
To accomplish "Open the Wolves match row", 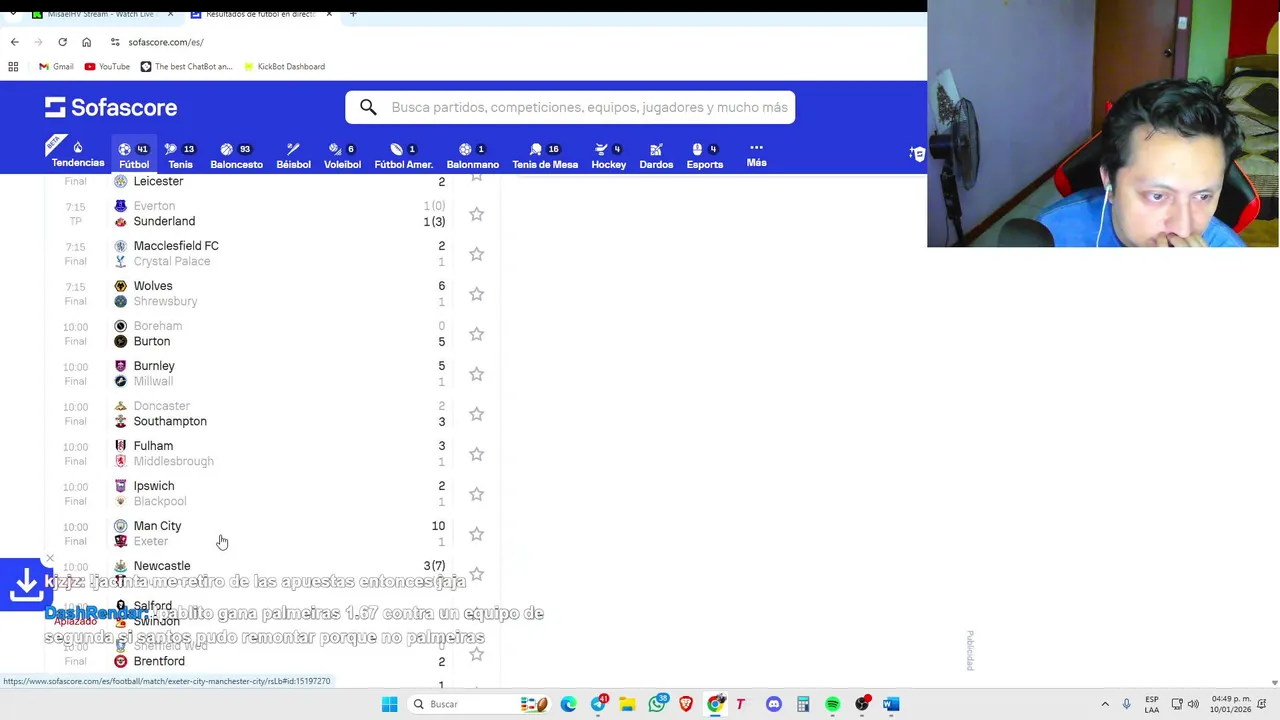I will click(272, 294).
